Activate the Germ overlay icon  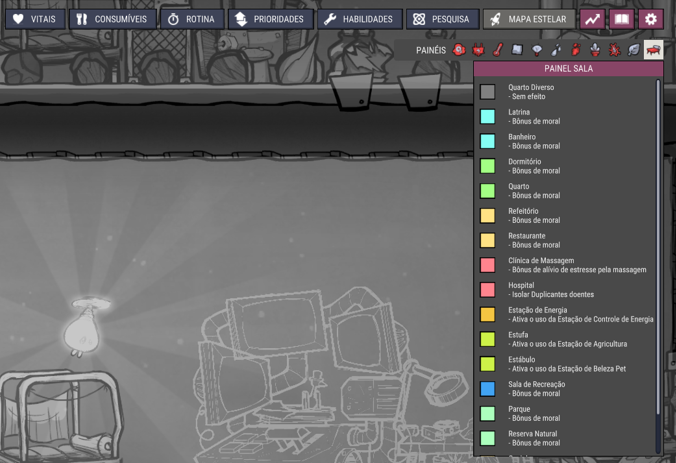pos(614,50)
